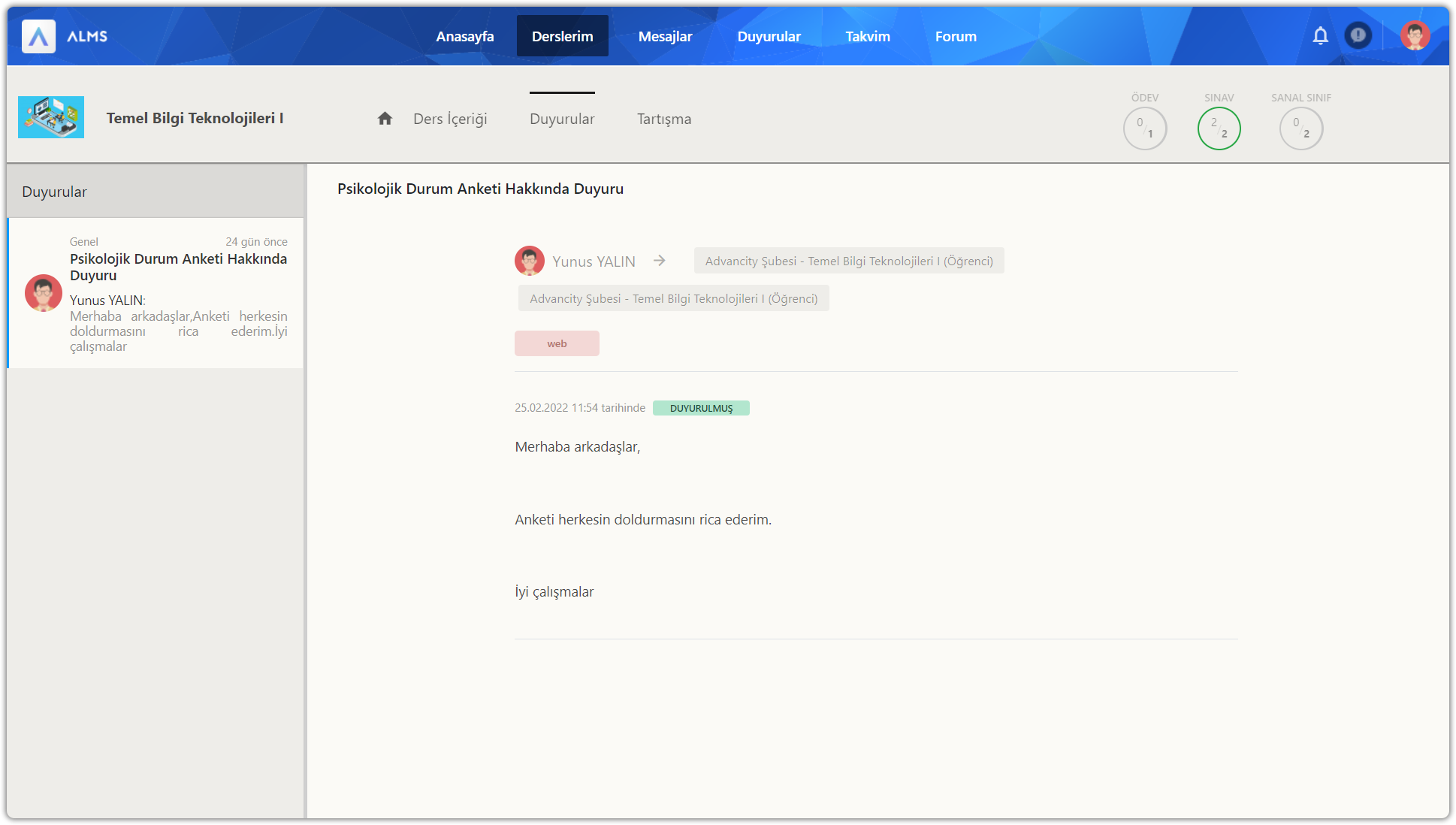Open the notifications bell
The image size is (1456, 825).
[x=1320, y=35]
